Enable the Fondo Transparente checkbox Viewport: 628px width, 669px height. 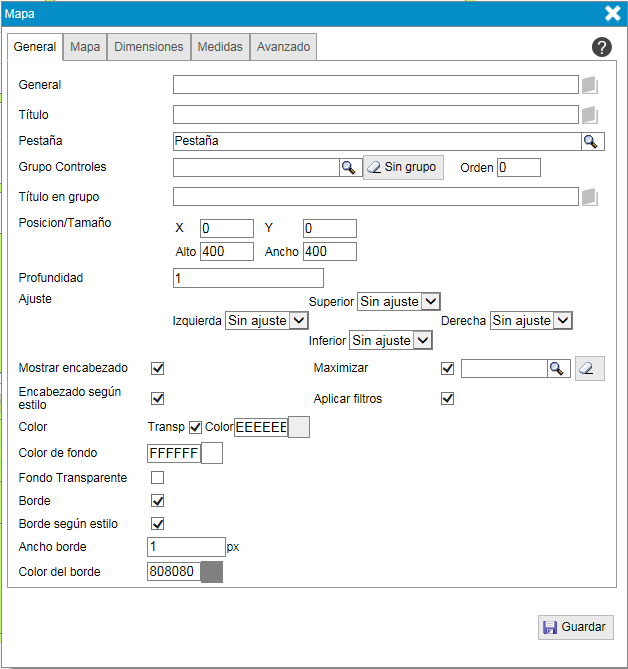157,478
